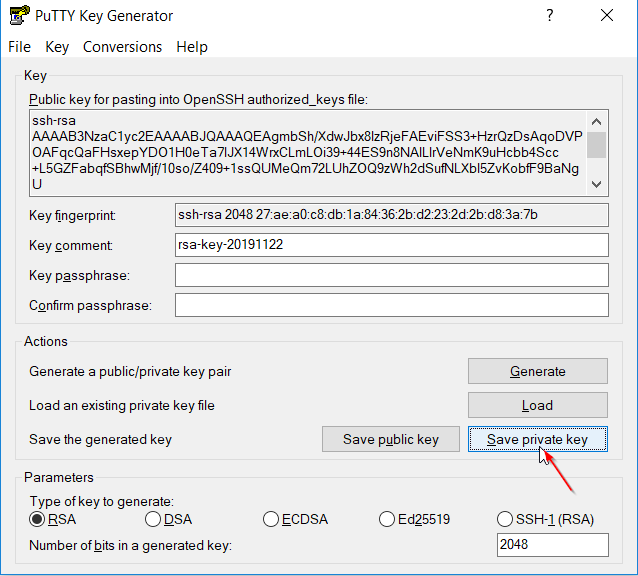This screenshot has height=576, width=638.
Task: Open the Help menu
Action: [x=191, y=47]
